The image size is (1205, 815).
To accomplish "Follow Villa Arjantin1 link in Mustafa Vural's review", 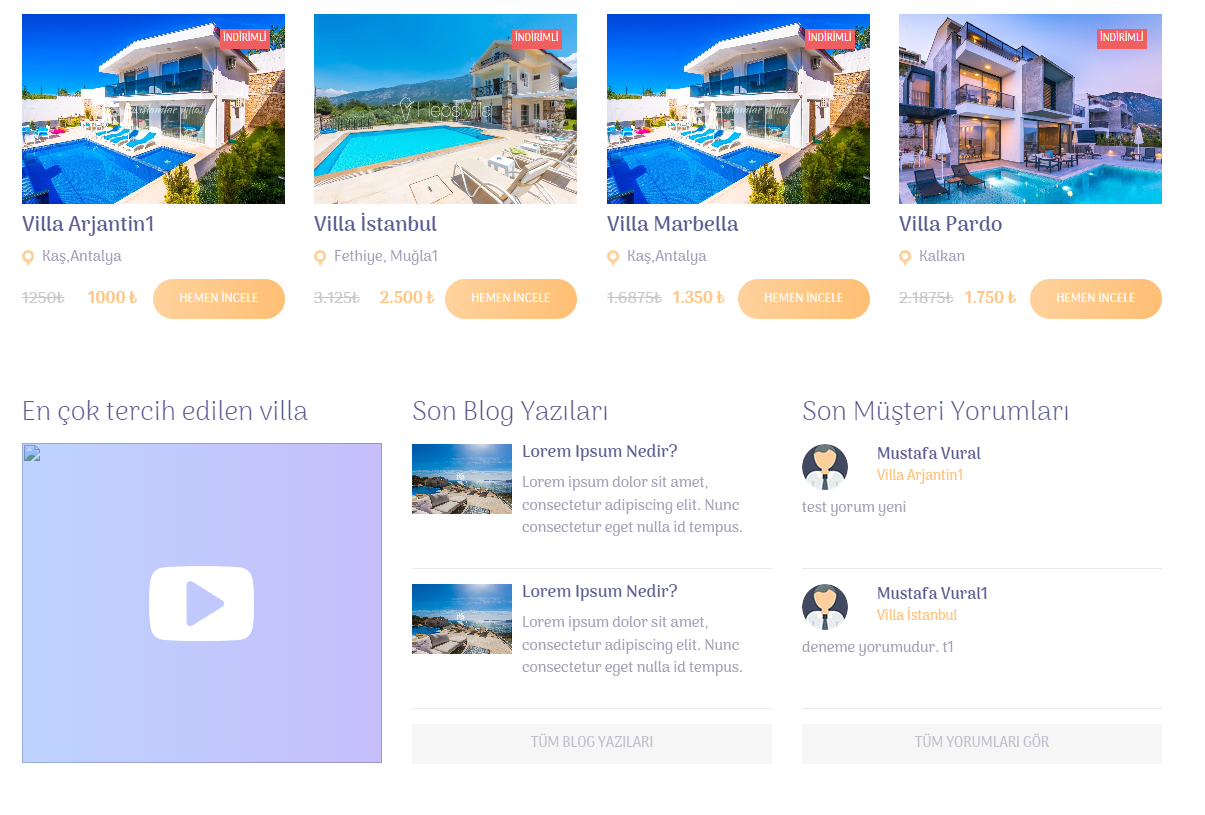I will [x=920, y=476].
